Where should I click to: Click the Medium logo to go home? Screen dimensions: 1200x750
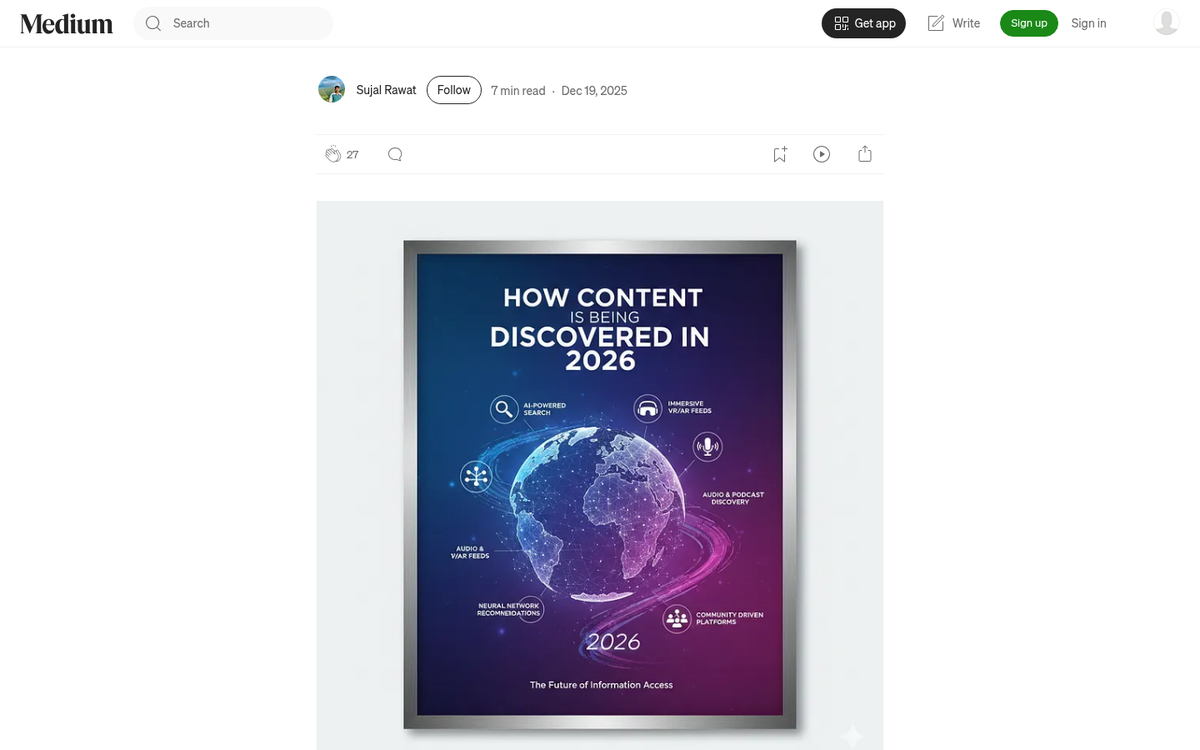tap(65, 23)
